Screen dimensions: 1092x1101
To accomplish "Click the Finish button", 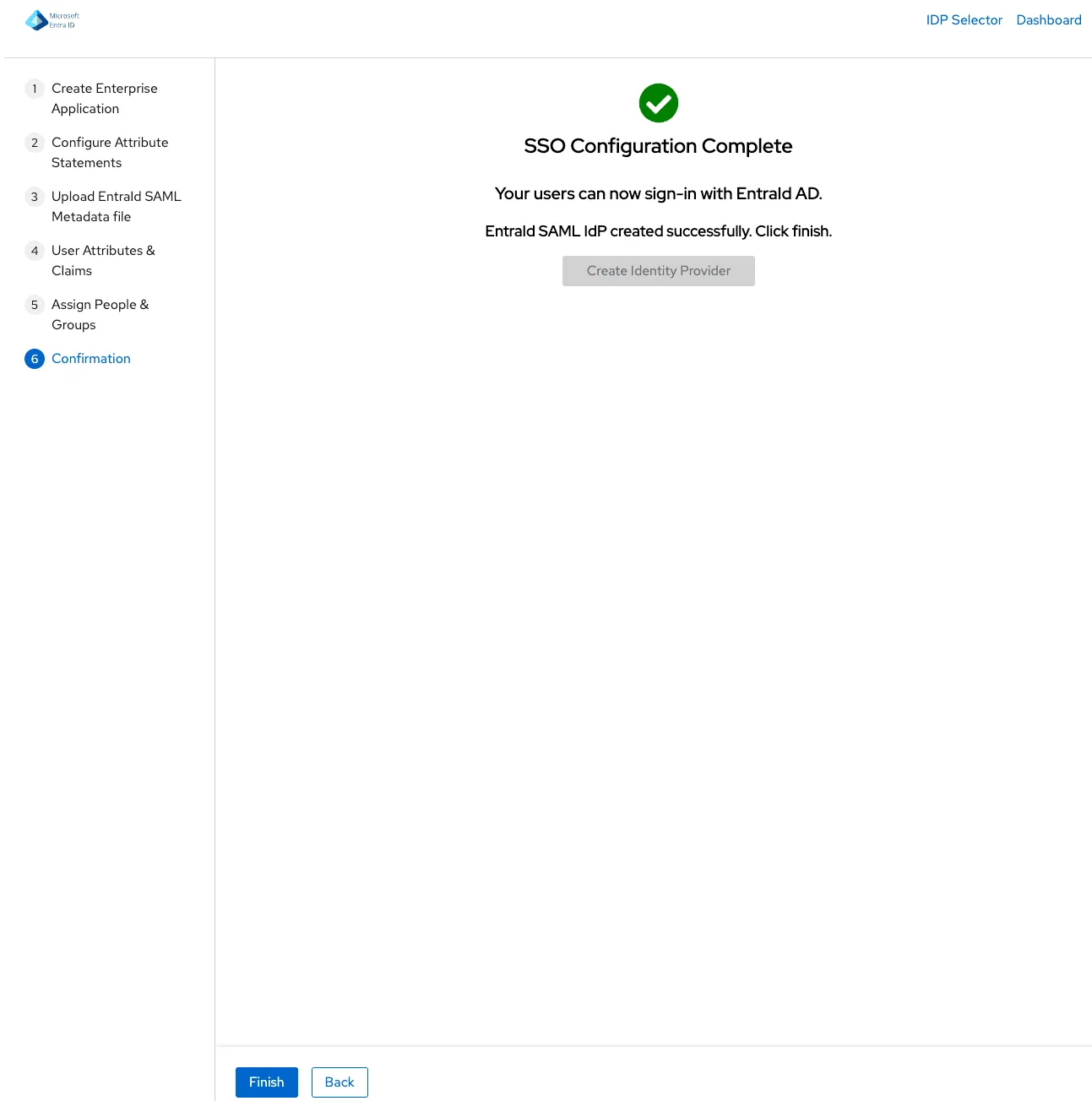I will click(267, 1082).
